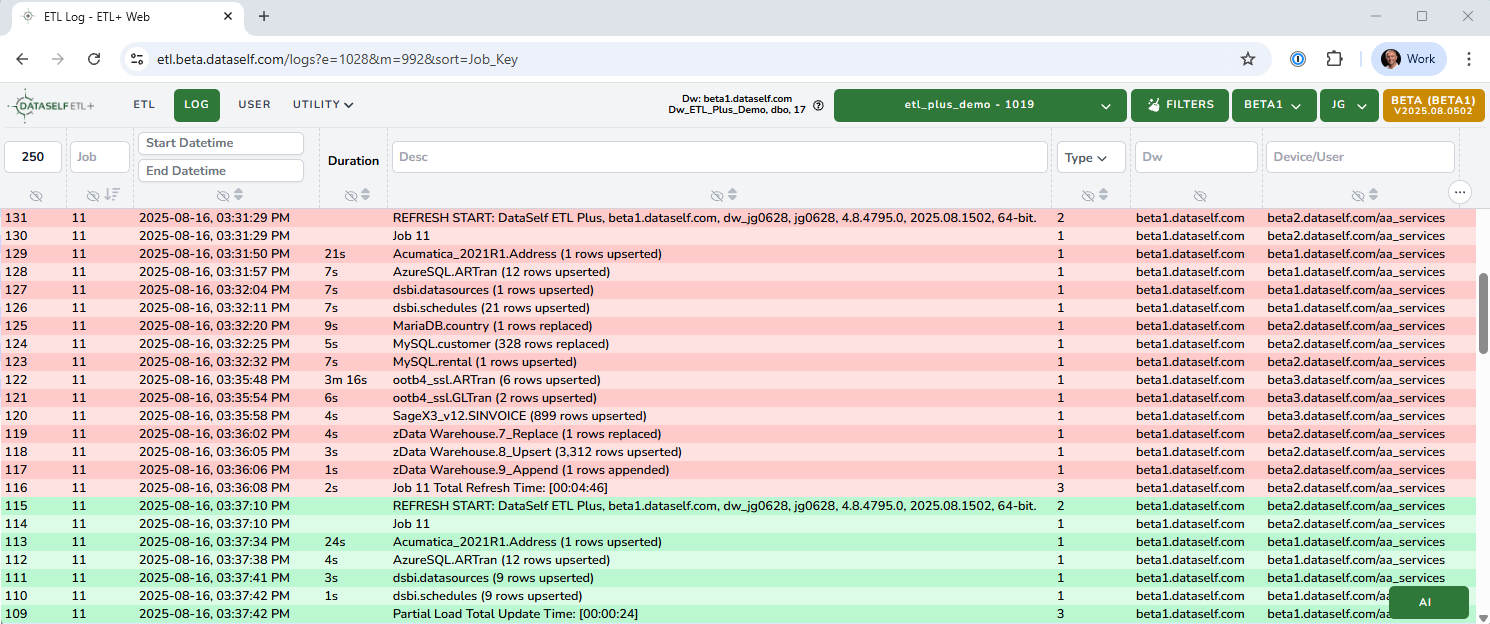Viewport: 1490px width, 624px height.
Task: Hide the row ID column
Action: [x=35, y=195]
